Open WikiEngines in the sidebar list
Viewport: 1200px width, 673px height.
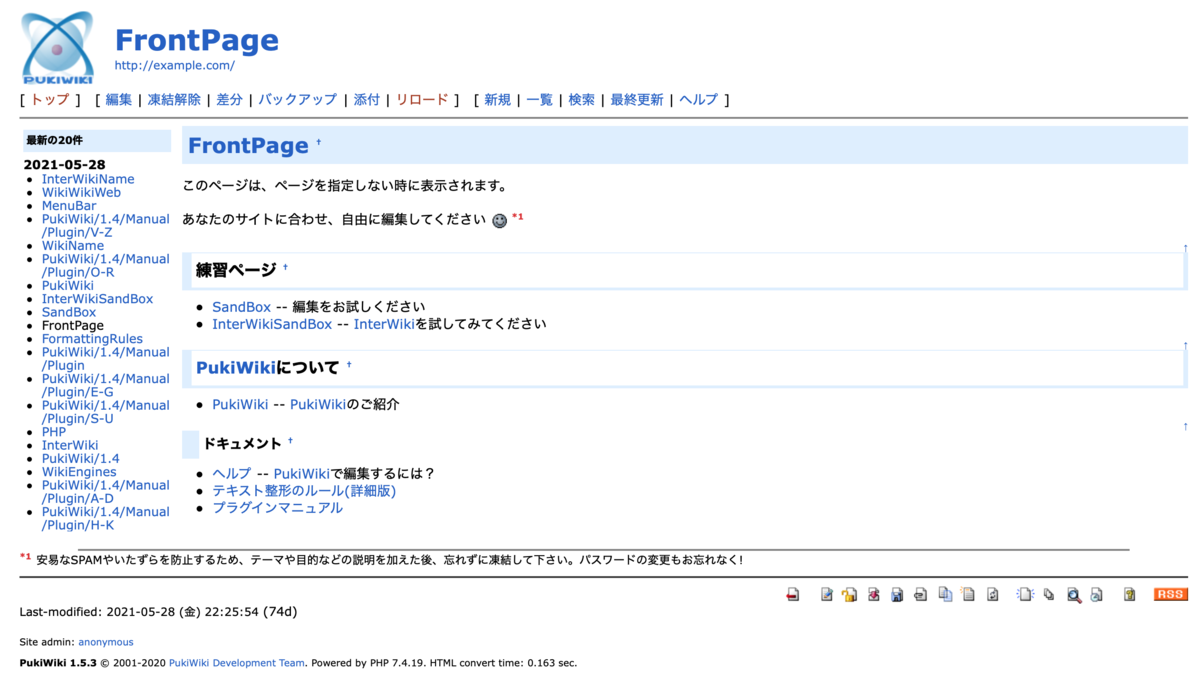click(79, 472)
